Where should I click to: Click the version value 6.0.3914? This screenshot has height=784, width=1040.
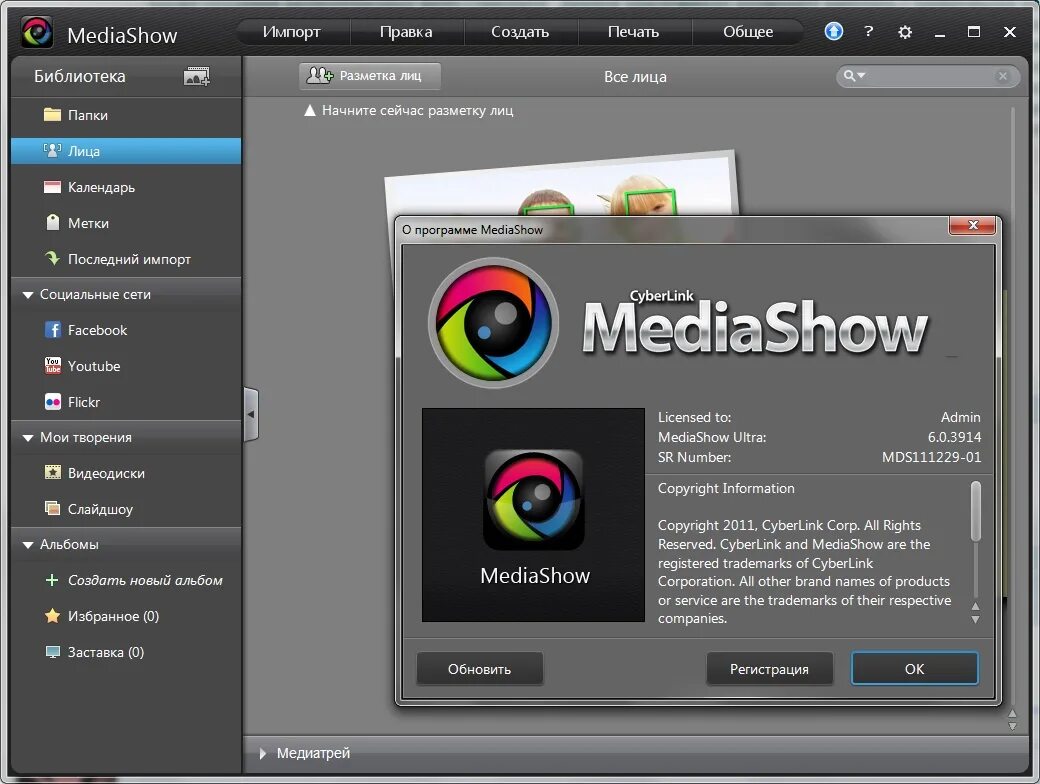(x=954, y=437)
